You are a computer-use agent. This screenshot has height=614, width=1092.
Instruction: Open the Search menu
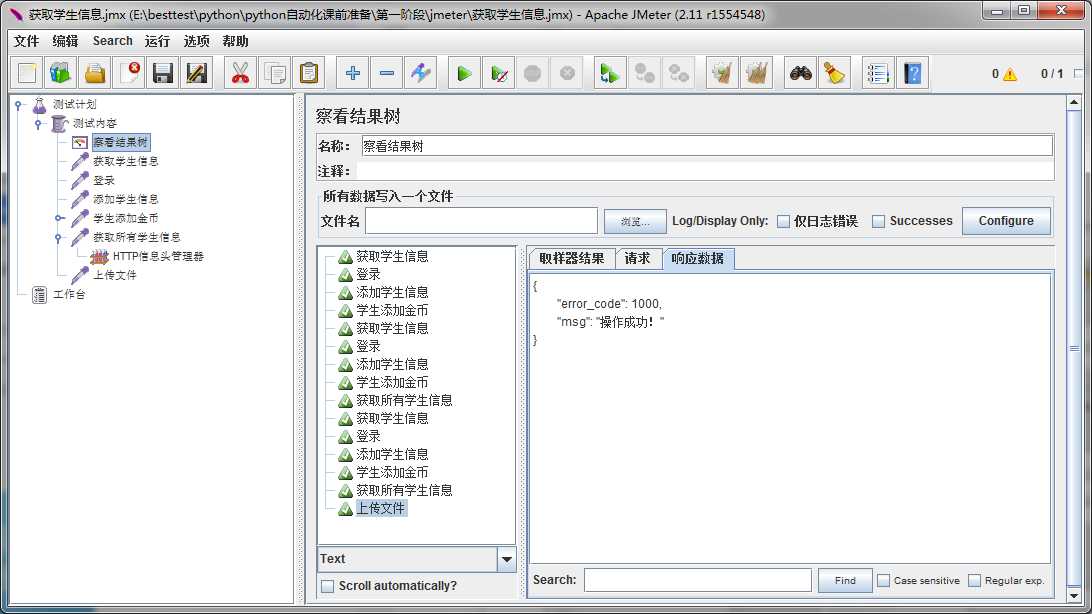coord(112,41)
